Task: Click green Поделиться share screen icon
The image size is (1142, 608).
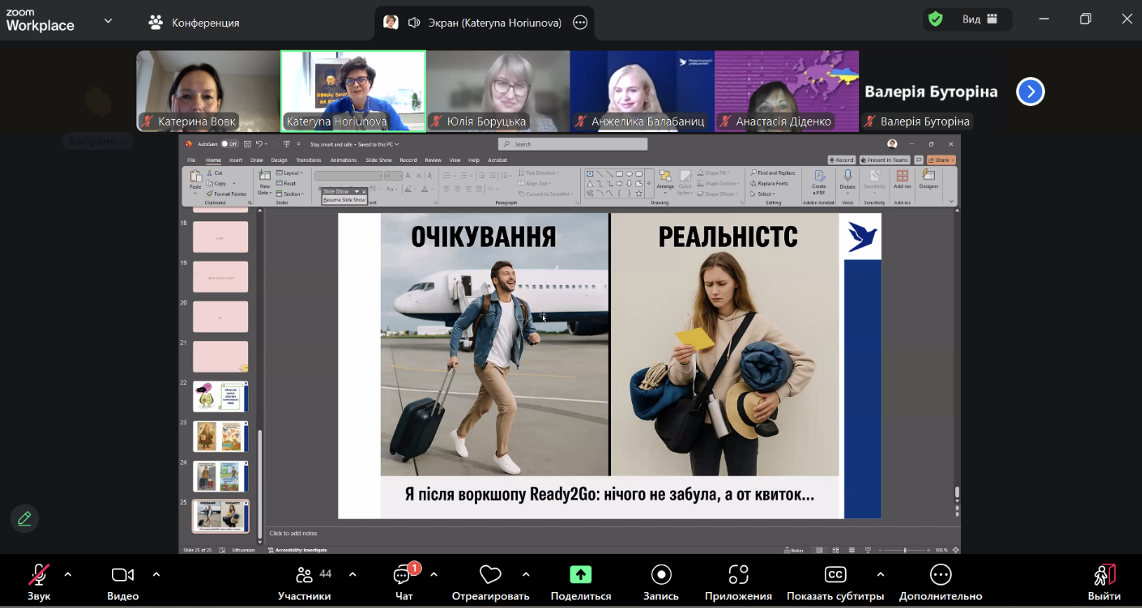Action: click(x=580, y=576)
